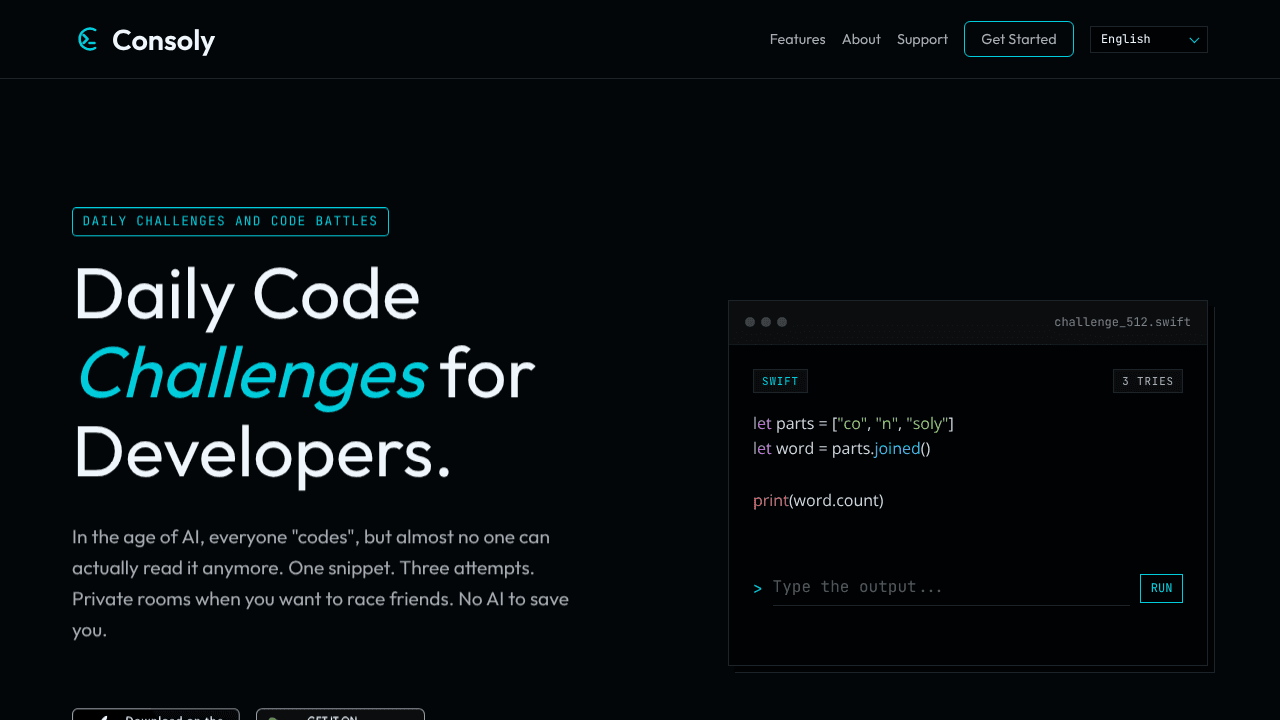This screenshot has height=720, width=1280.
Task: Click the code line let parts array
Action: point(853,423)
